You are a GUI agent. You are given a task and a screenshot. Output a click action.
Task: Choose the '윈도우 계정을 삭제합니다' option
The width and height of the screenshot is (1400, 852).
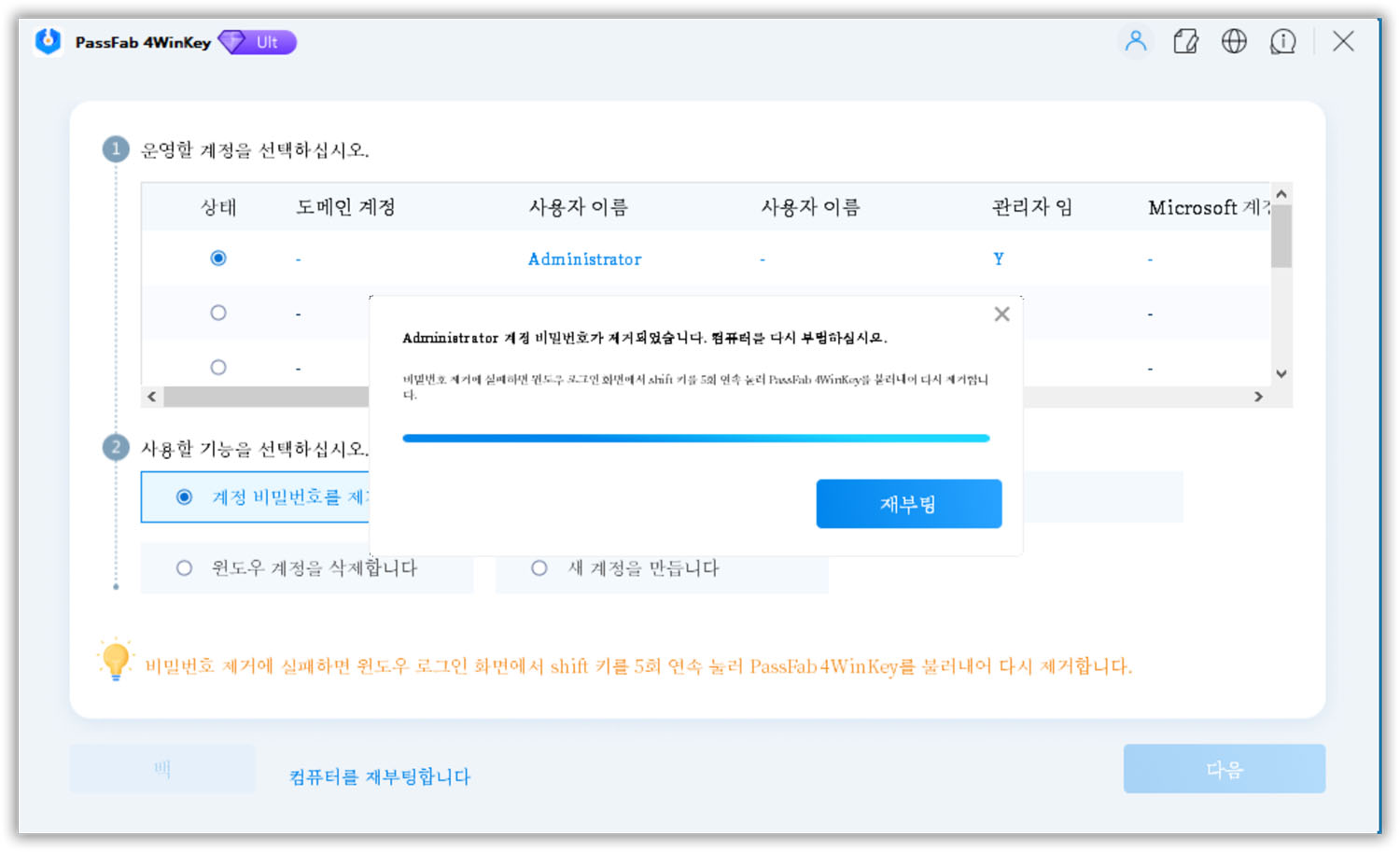pos(184,567)
